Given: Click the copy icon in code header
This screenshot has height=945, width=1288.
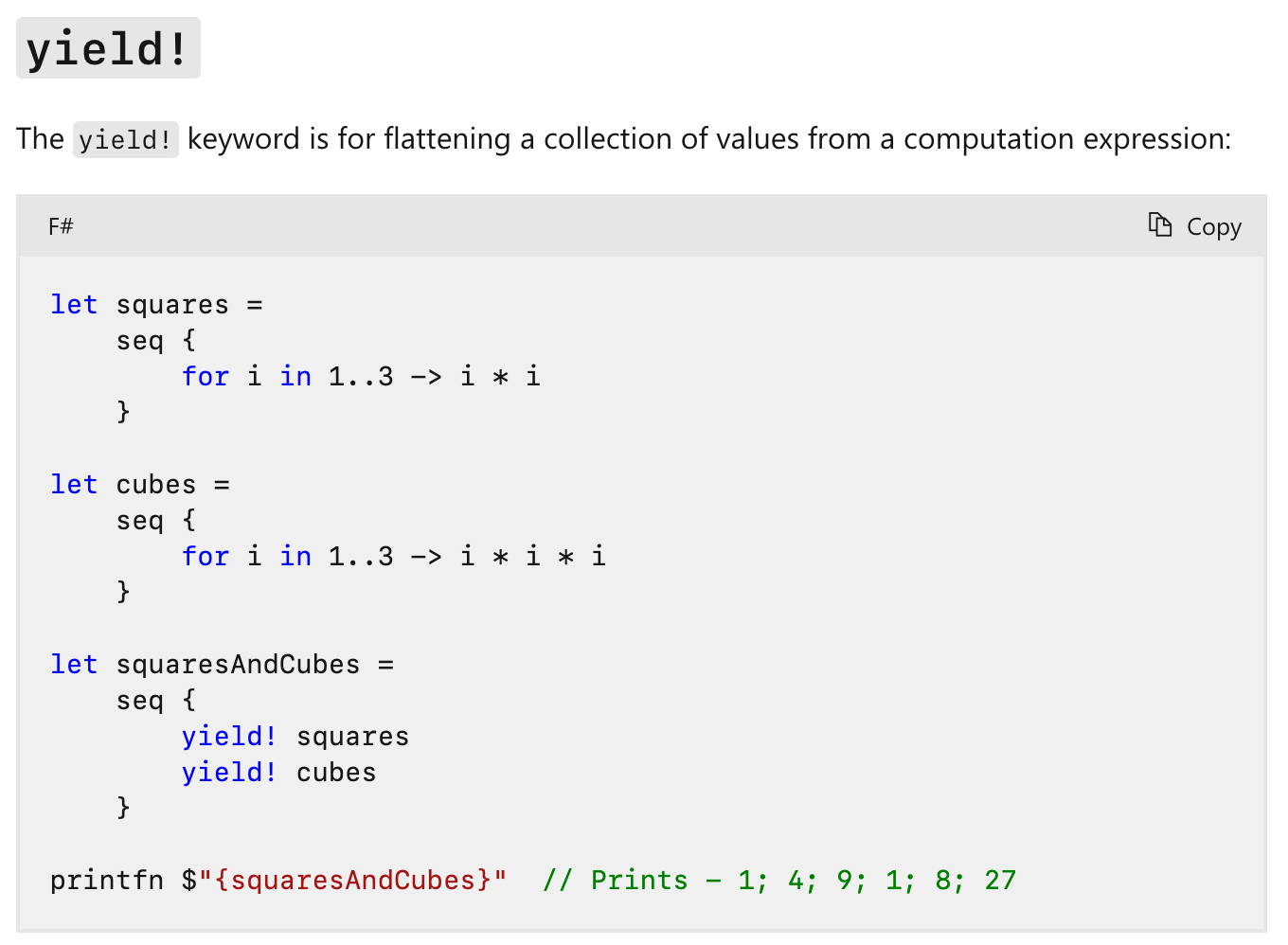Looking at the screenshot, I should pyautogui.click(x=1160, y=225).
